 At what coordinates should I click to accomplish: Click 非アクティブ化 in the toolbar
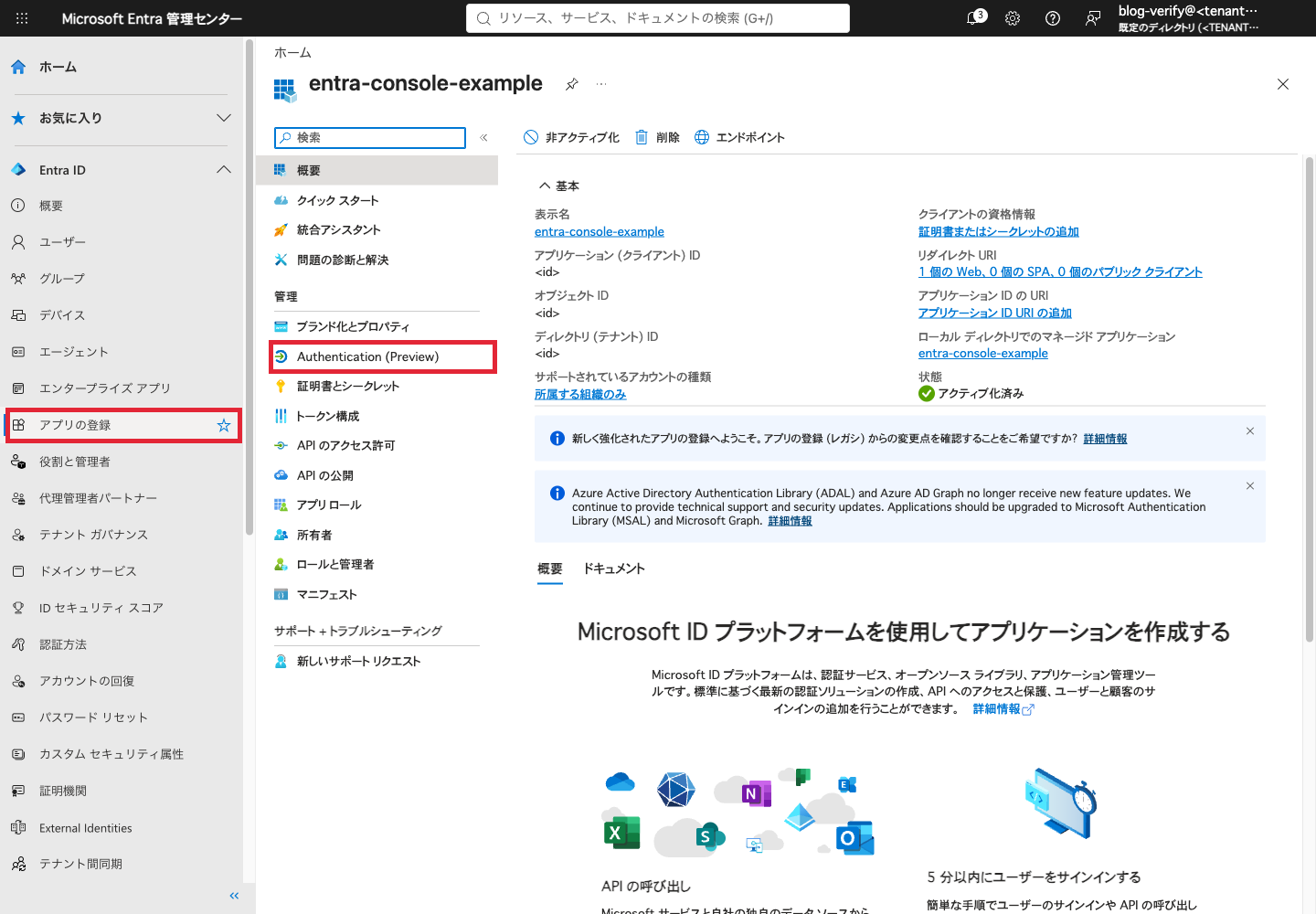[x=571, y=137]
